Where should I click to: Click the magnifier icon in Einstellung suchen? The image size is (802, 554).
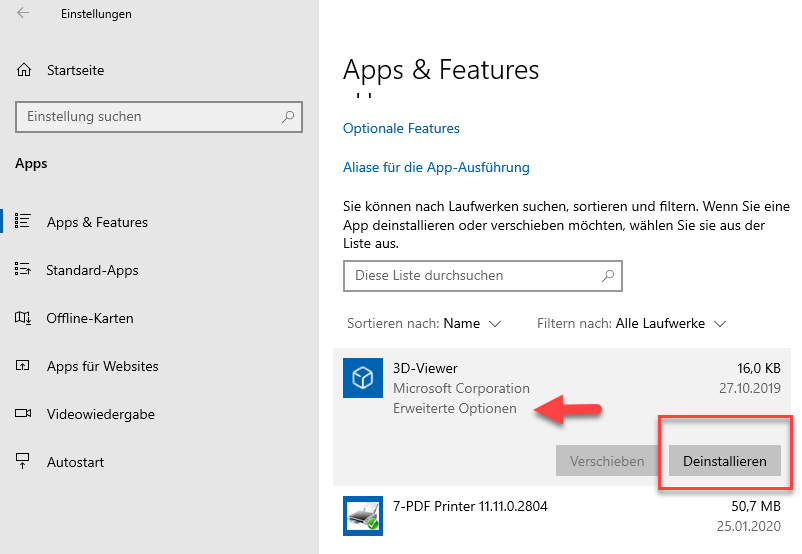point(288,117)
